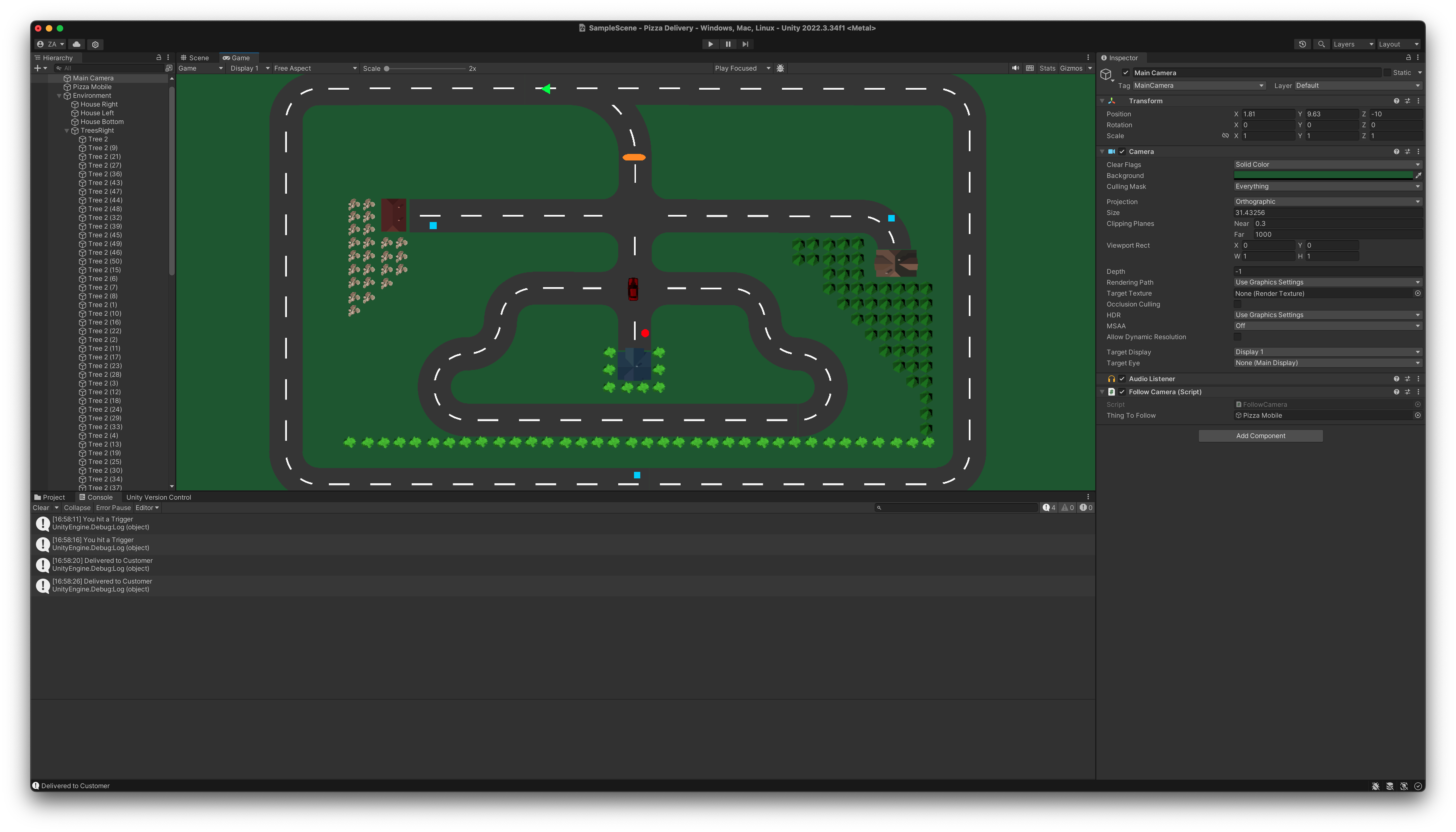
Task: Click the Gizmos button in Game view
Action: tap(1071, 68)
